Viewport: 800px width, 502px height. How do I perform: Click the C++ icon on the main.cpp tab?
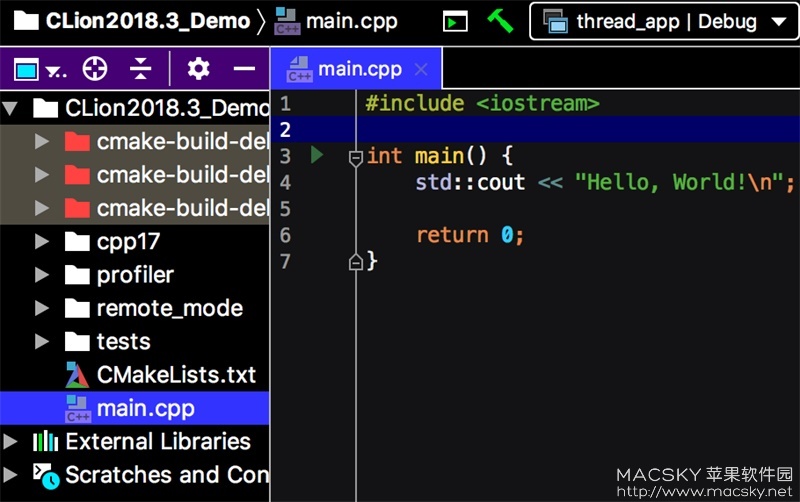coord(299,69)
